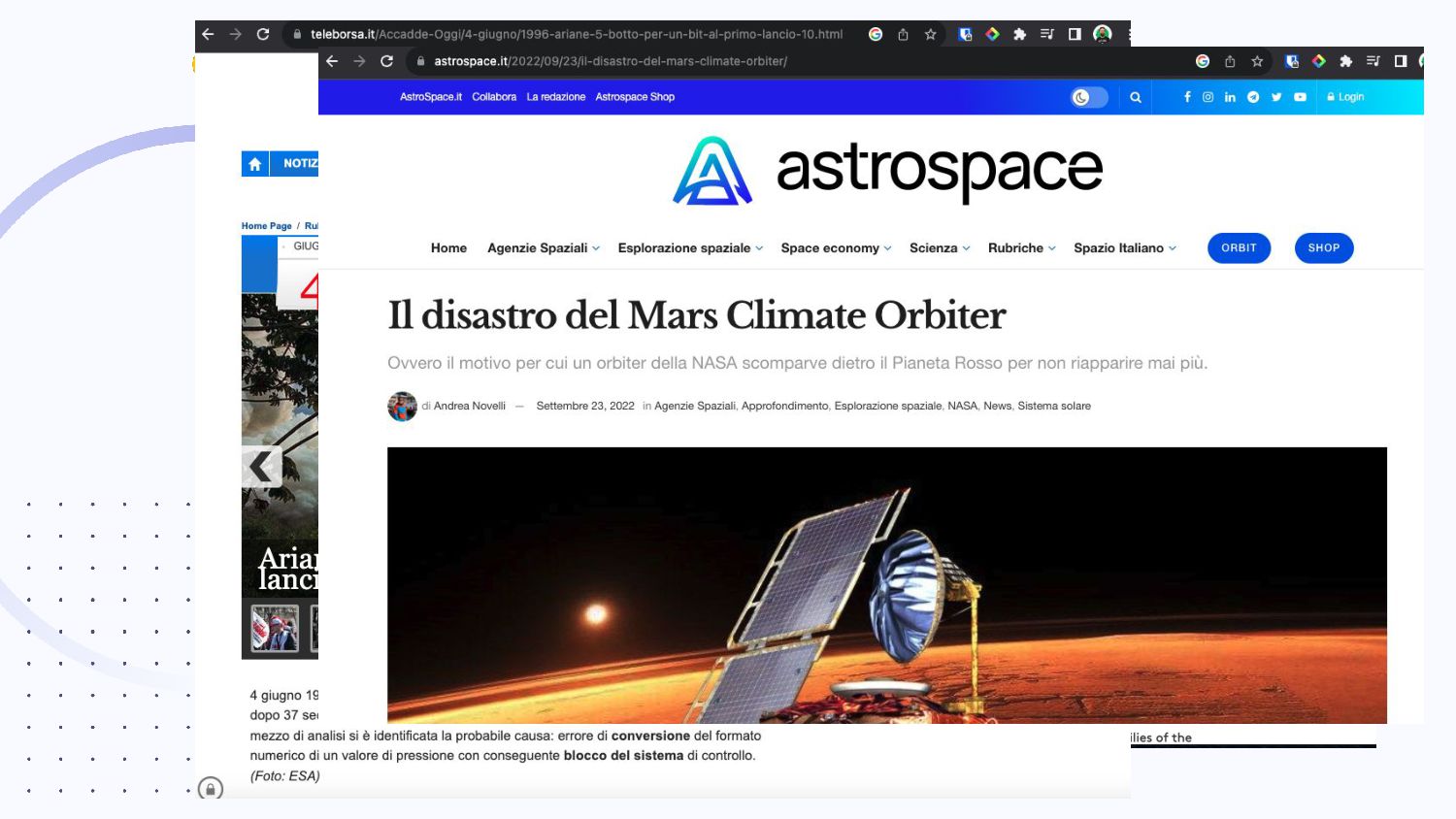
Task: Open Home in astrospace navigation
Action: pos(448,248)
